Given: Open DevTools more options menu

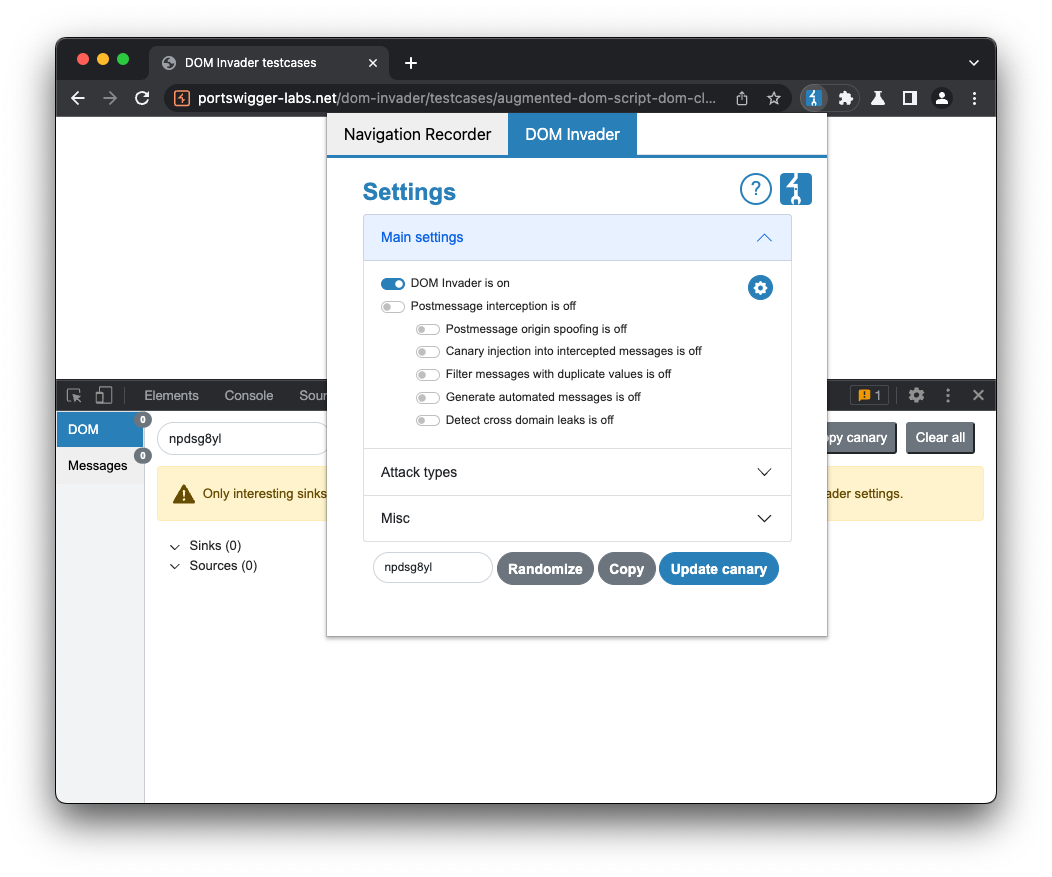Looking at the screenshot, I should 947,396.
